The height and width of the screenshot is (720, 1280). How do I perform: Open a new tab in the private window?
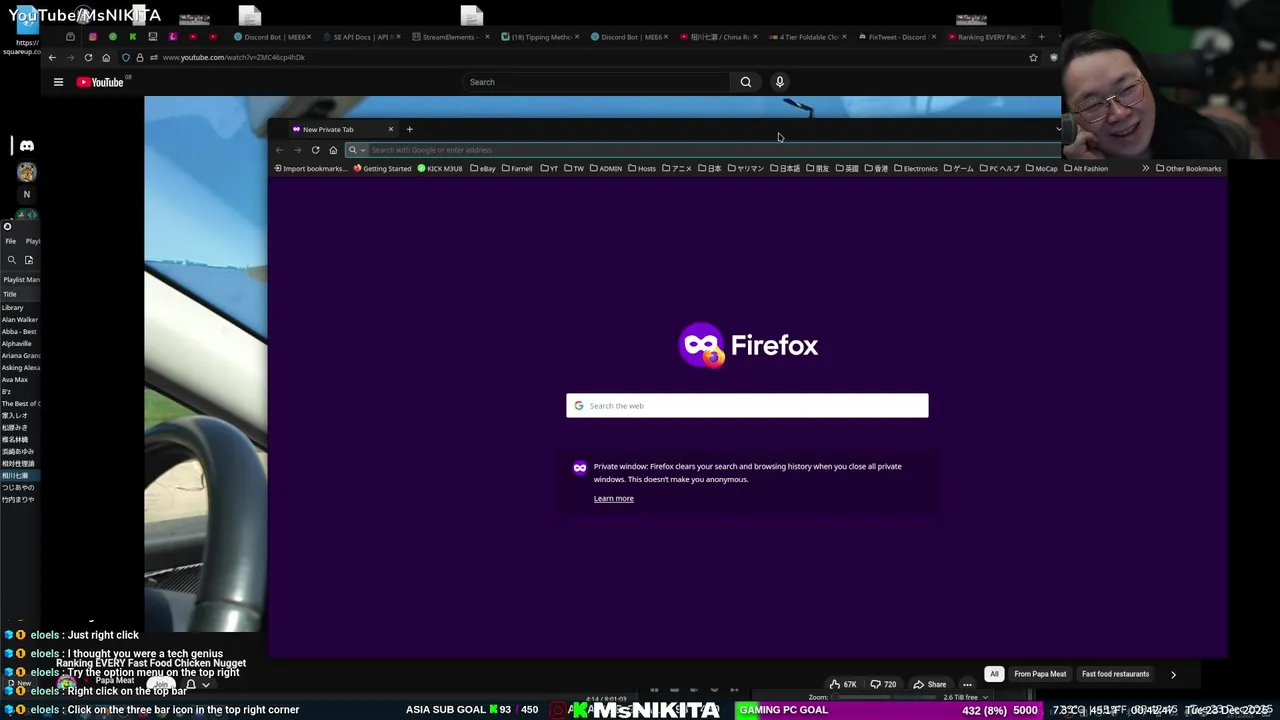409,129
